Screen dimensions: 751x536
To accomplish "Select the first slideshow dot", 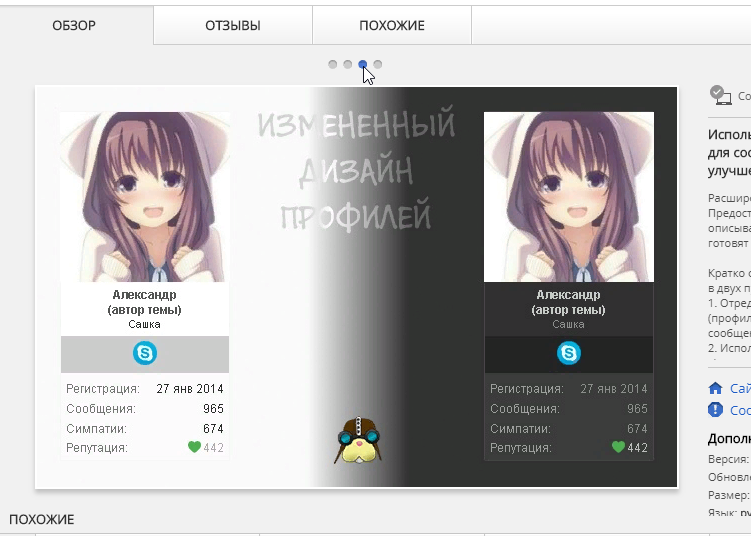I will (x=332, y=64).
